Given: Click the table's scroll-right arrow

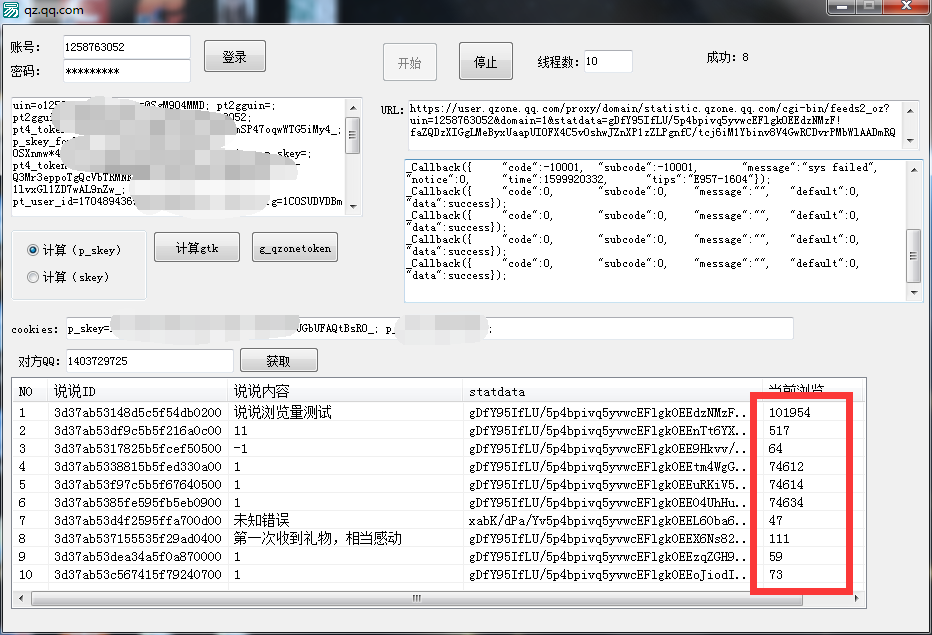Looking at the screenshot, I should pyautogui.click(x=856, y=598).
